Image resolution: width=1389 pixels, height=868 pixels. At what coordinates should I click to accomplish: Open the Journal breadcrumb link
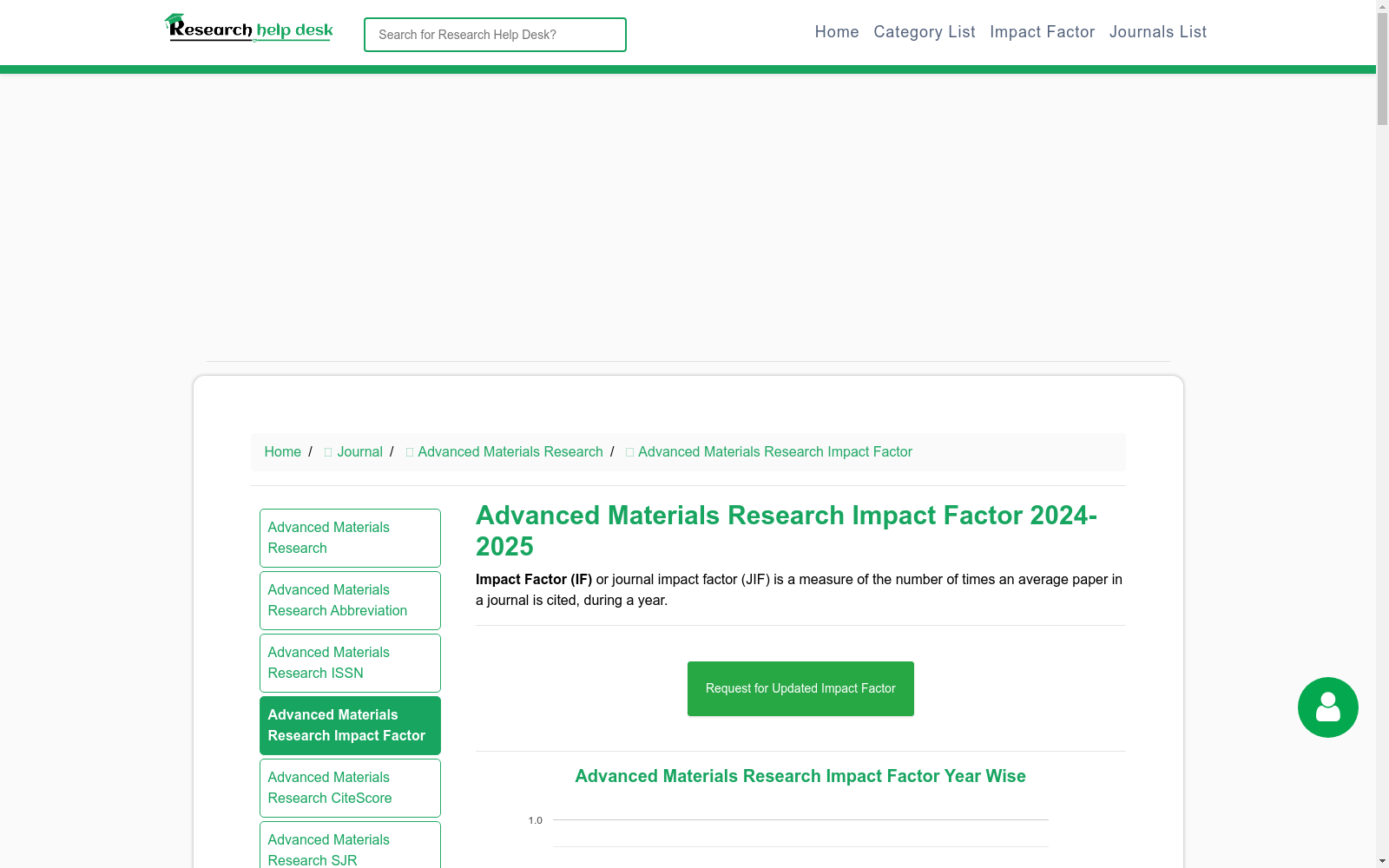(x=359, y=451)
